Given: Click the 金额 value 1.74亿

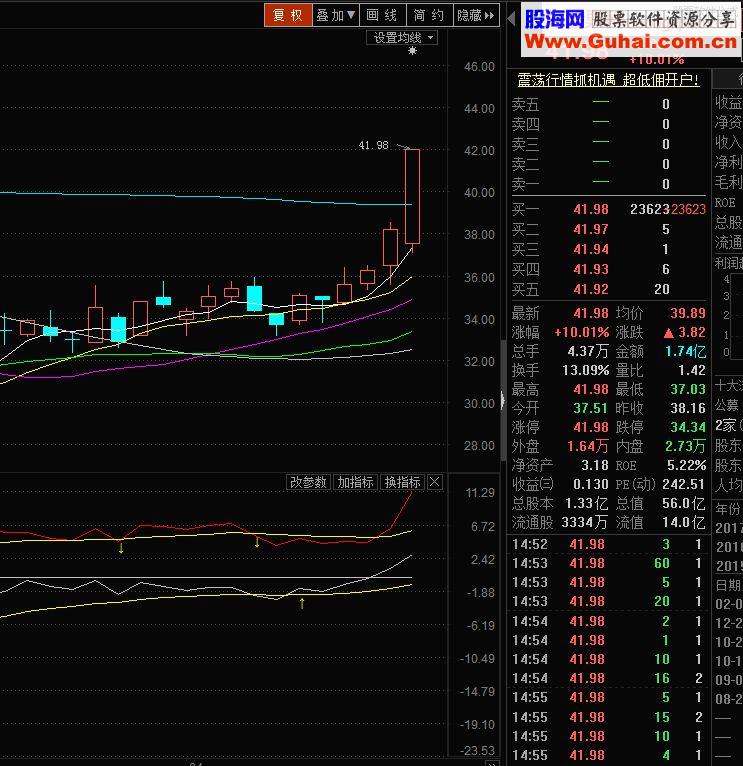Looking at the screenshot, I should [685, 352].
